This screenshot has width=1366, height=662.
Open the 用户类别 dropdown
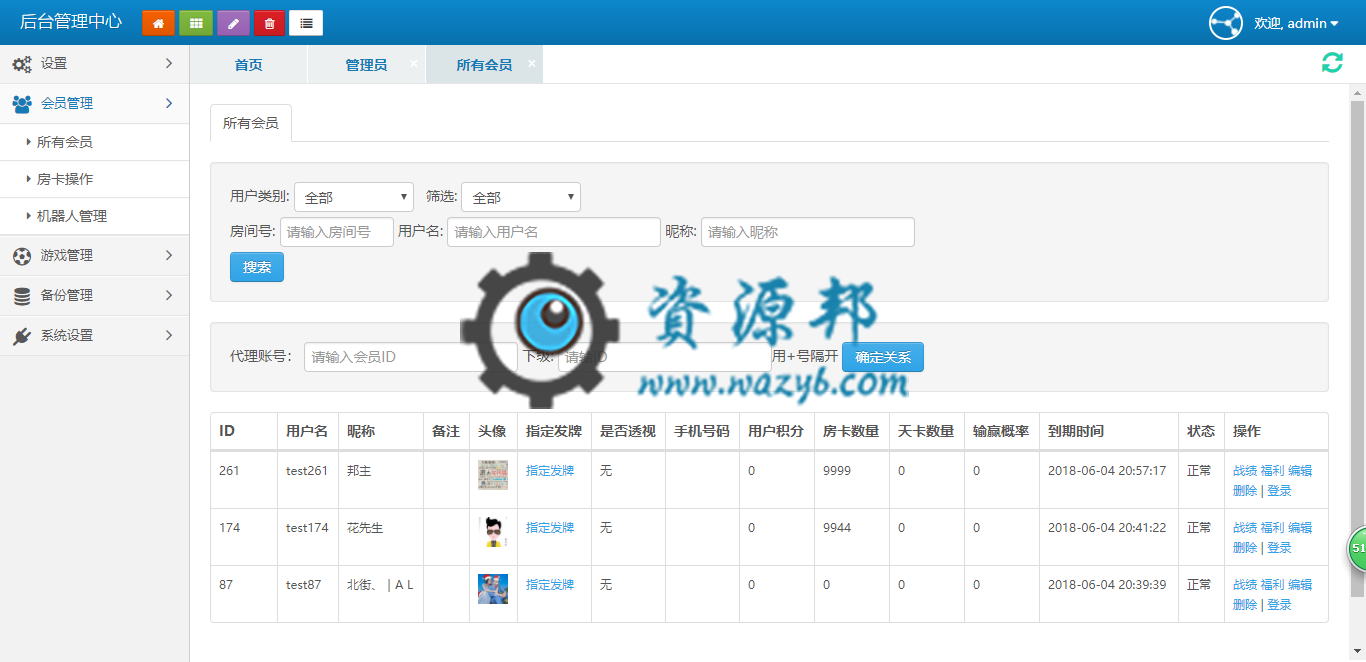tap(354, 197)
